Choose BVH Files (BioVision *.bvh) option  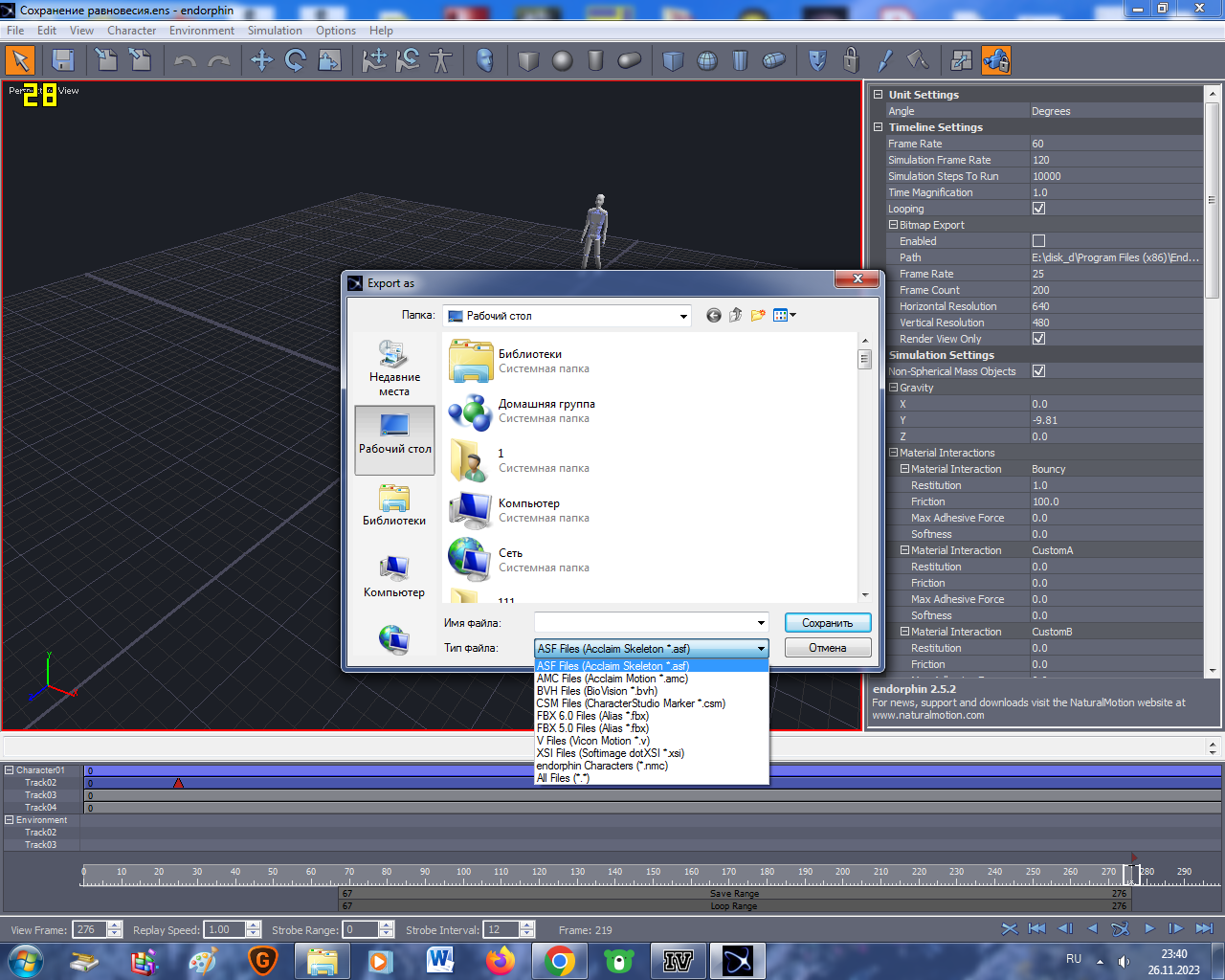[x=597, y=691]
